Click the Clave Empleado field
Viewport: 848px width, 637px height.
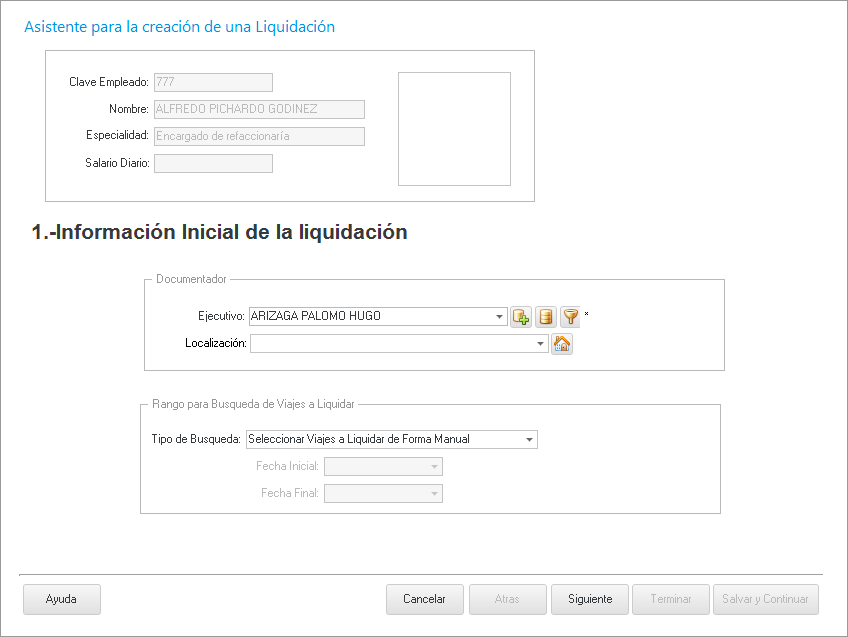coord(212,82)
